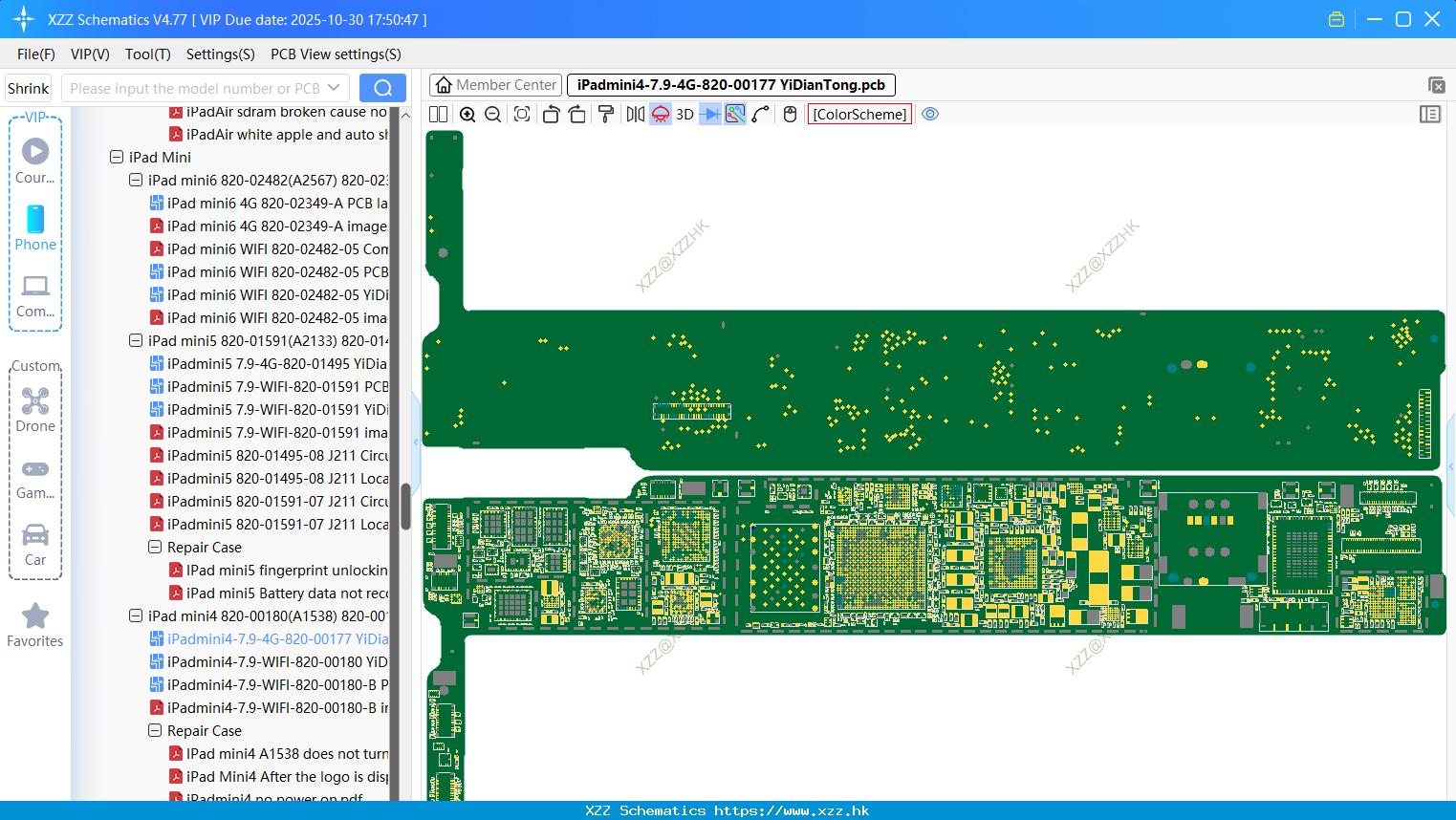Image resolution: width=1456 pixels, height=820 pixels.
Task: Open IPad mini5 Battery data not received case
Action: pyautogui.click(x=278, y=593)
